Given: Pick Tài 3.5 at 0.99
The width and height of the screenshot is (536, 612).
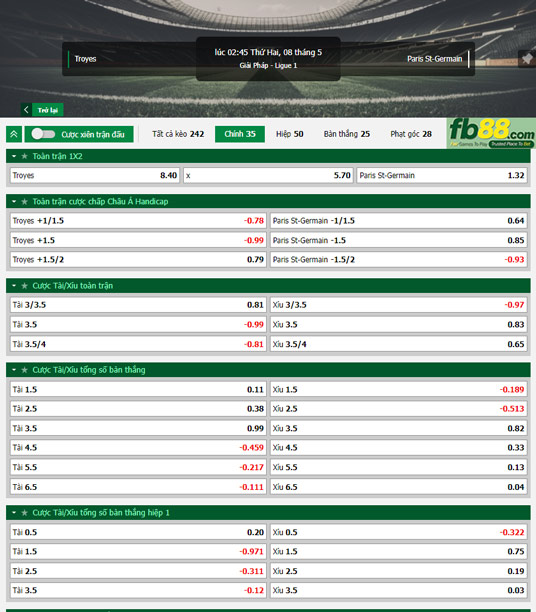Looking at the screenshot, I should (x=138, y=428).
